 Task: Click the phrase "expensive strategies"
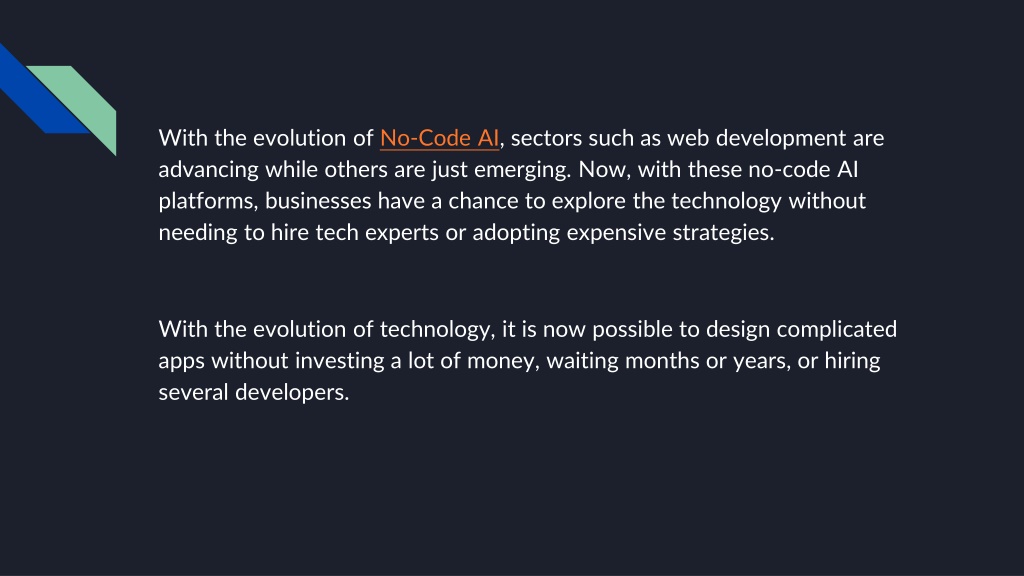point(670,232)
